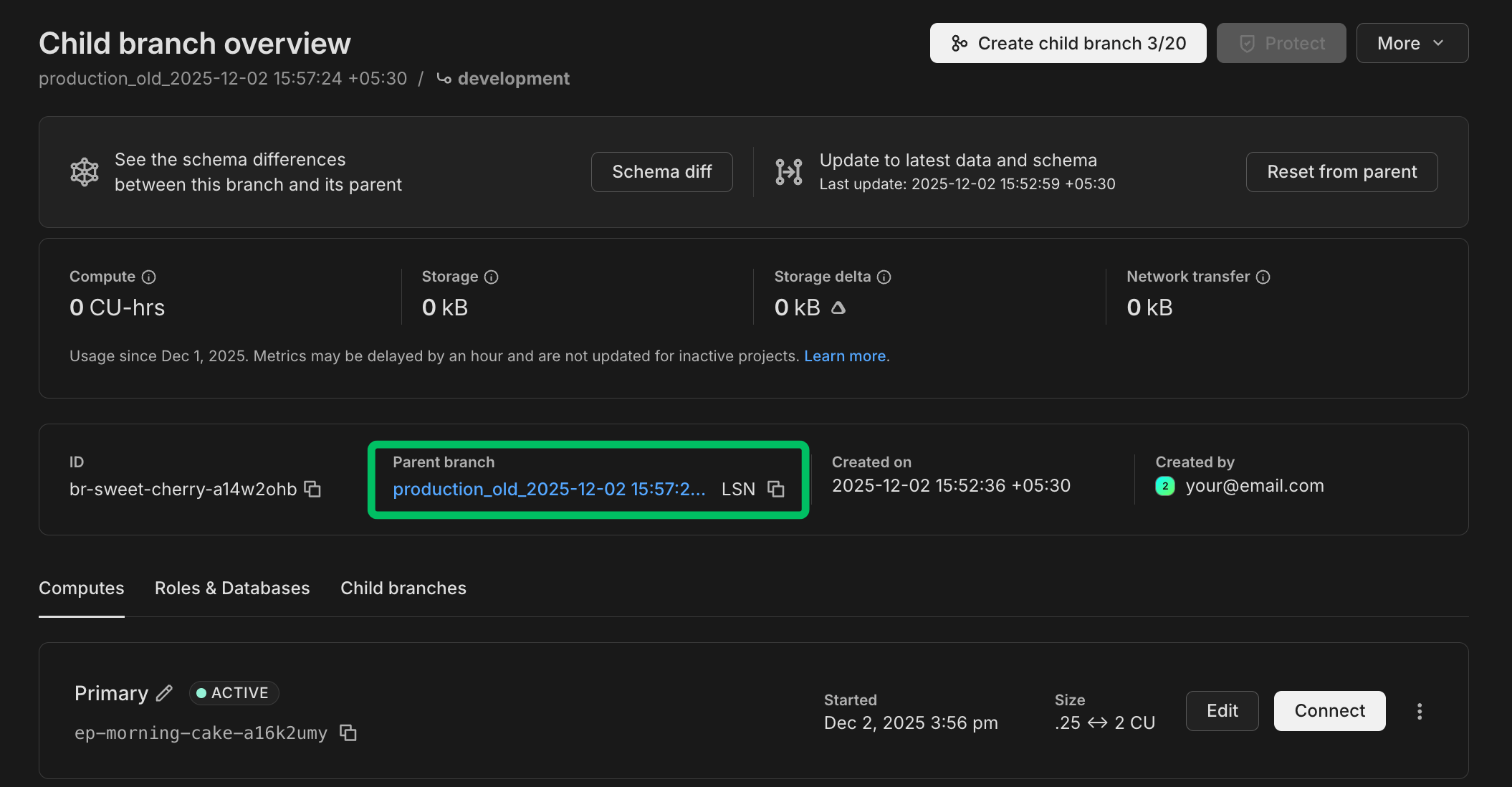Click the avatar icon next to your@email.com
The height and width of the screenshot is (787, 1512).
tap(1165, 486)
